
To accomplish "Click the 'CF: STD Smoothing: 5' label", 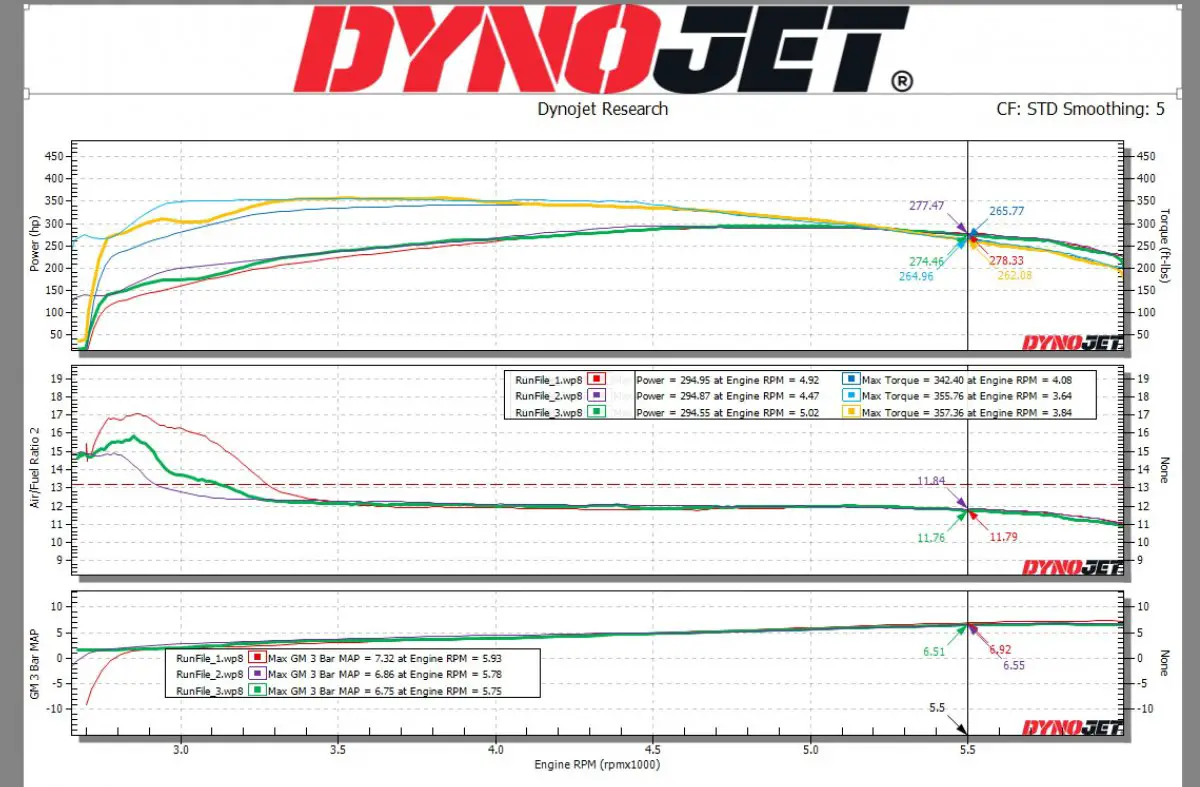I will [x=1081, y=109].
